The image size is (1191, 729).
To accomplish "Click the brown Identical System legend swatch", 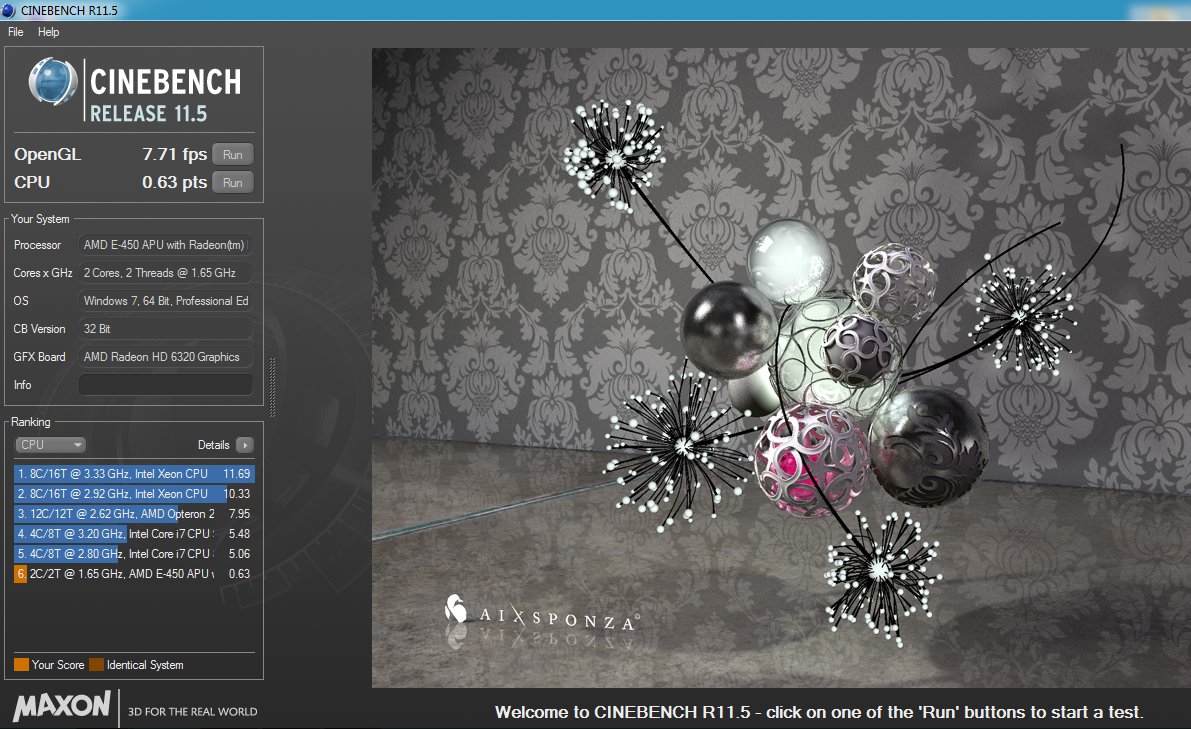I will (x=96, y=664).
